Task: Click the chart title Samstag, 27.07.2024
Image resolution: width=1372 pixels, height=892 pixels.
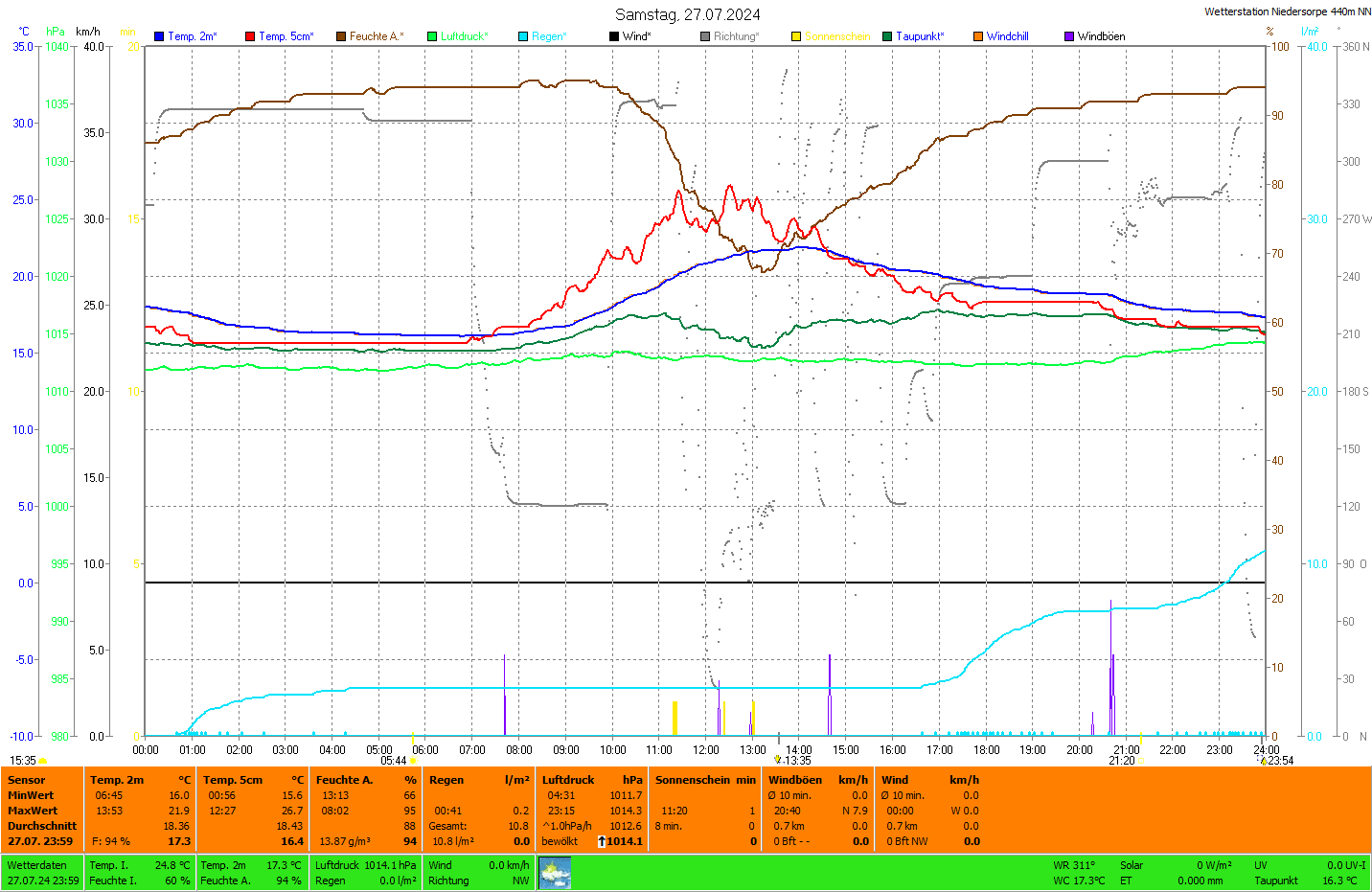Action: pyautogui.click(x=687, y=14)
